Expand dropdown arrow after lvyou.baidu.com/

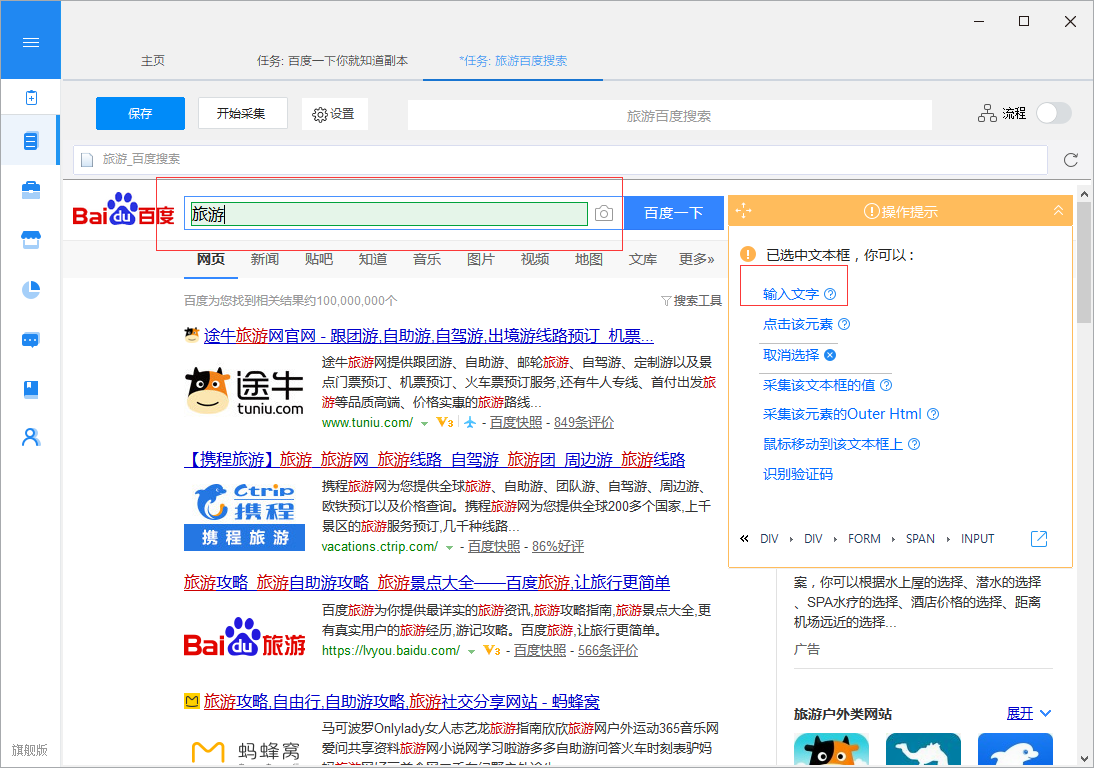(x=472, y=652)
